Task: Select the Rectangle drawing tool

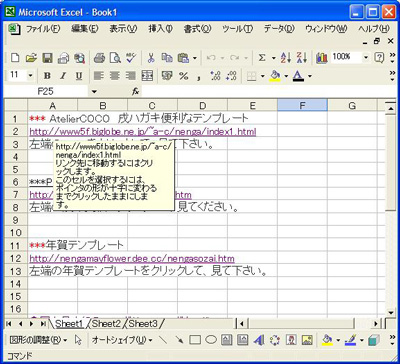Action: (x=195, y=340)
